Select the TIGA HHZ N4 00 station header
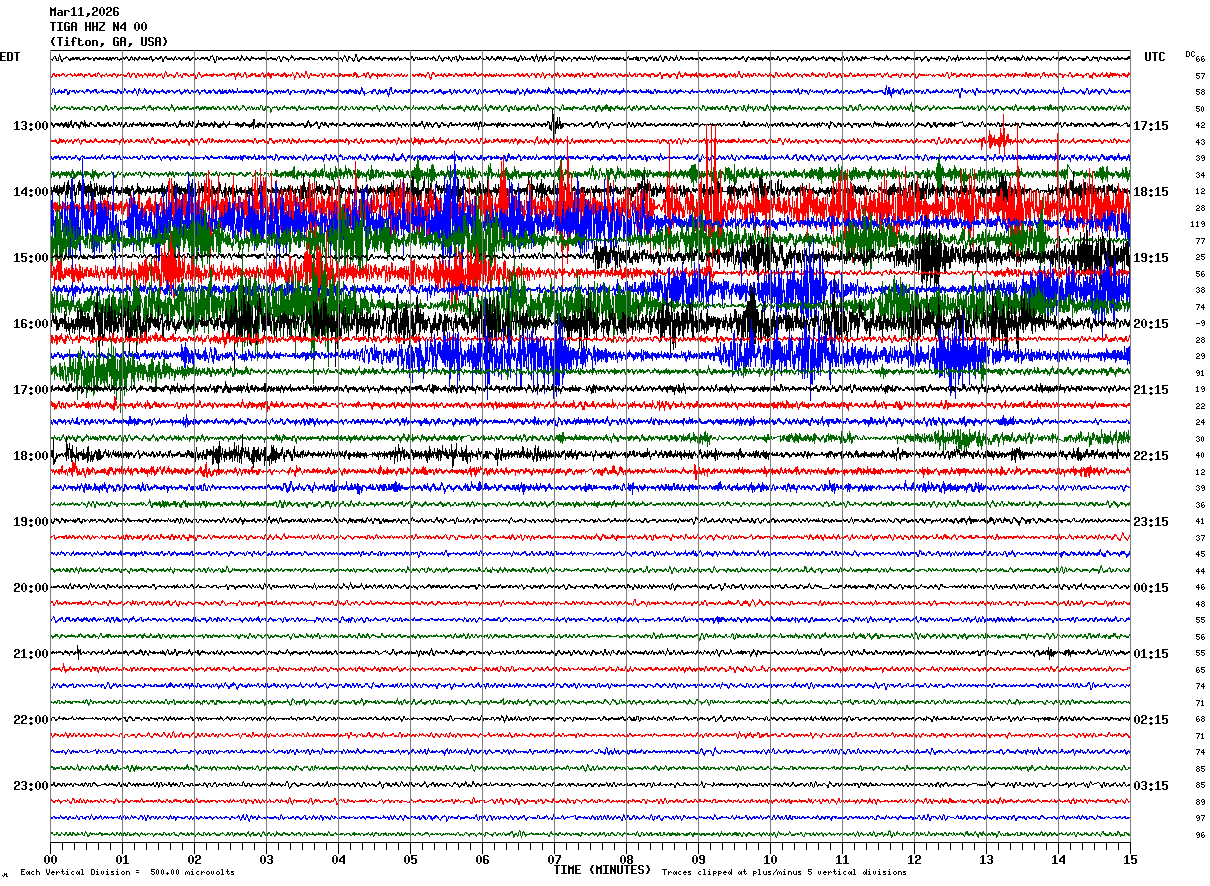The image size is (1210, 886). pos(99,27)
